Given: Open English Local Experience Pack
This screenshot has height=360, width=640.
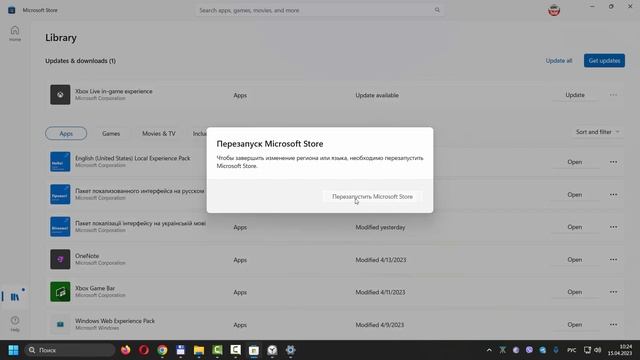Looking at the screenshot, I should point(574,162).
